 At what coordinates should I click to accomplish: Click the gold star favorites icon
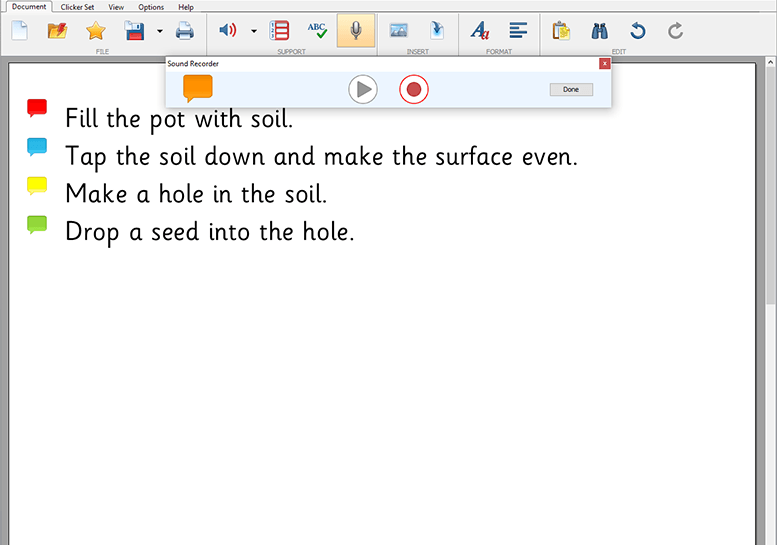96,31
